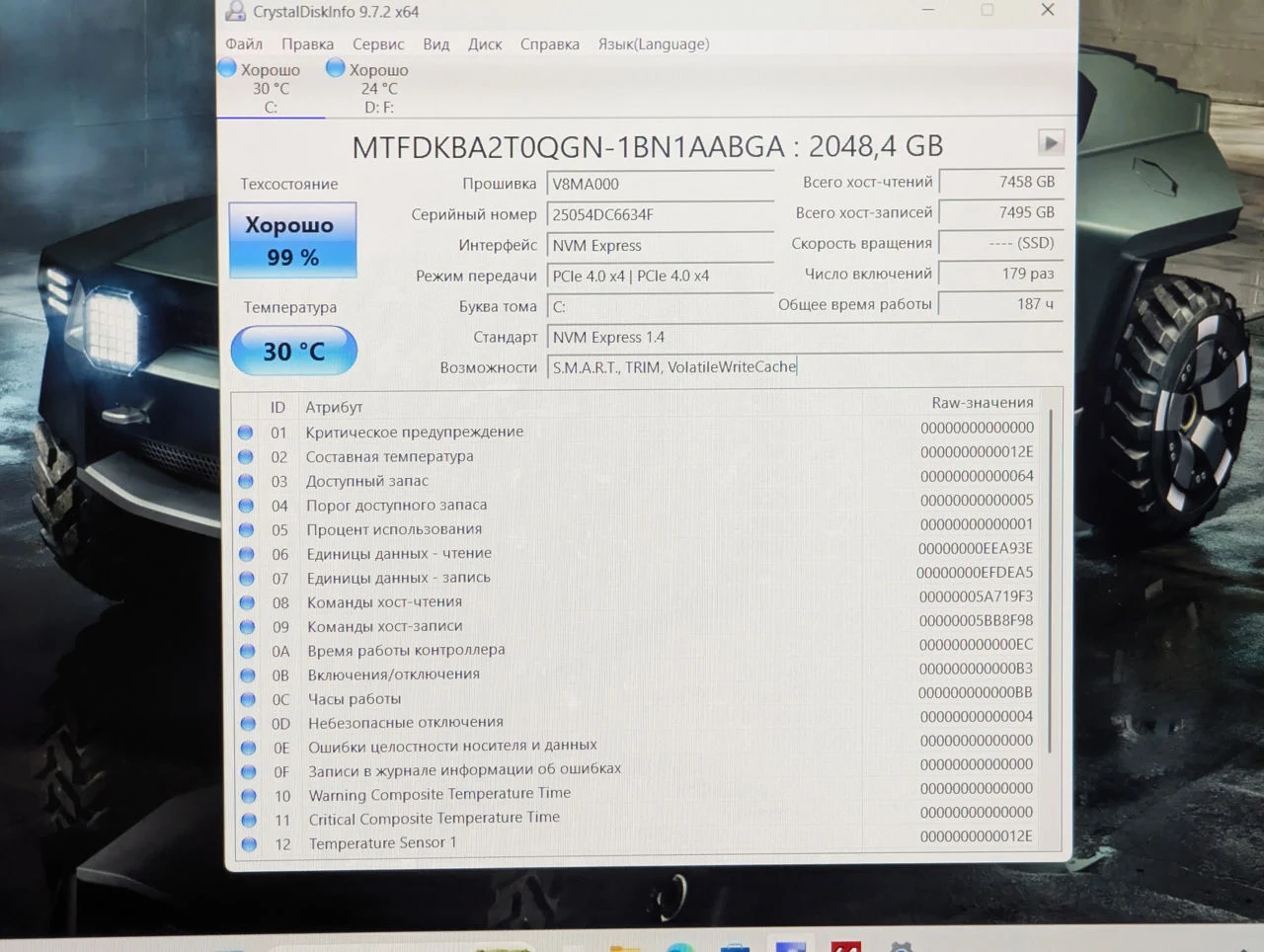Click the 7495 GB host writes value
The height and width of the screenshot is (952, 1264).
[999, 212]
